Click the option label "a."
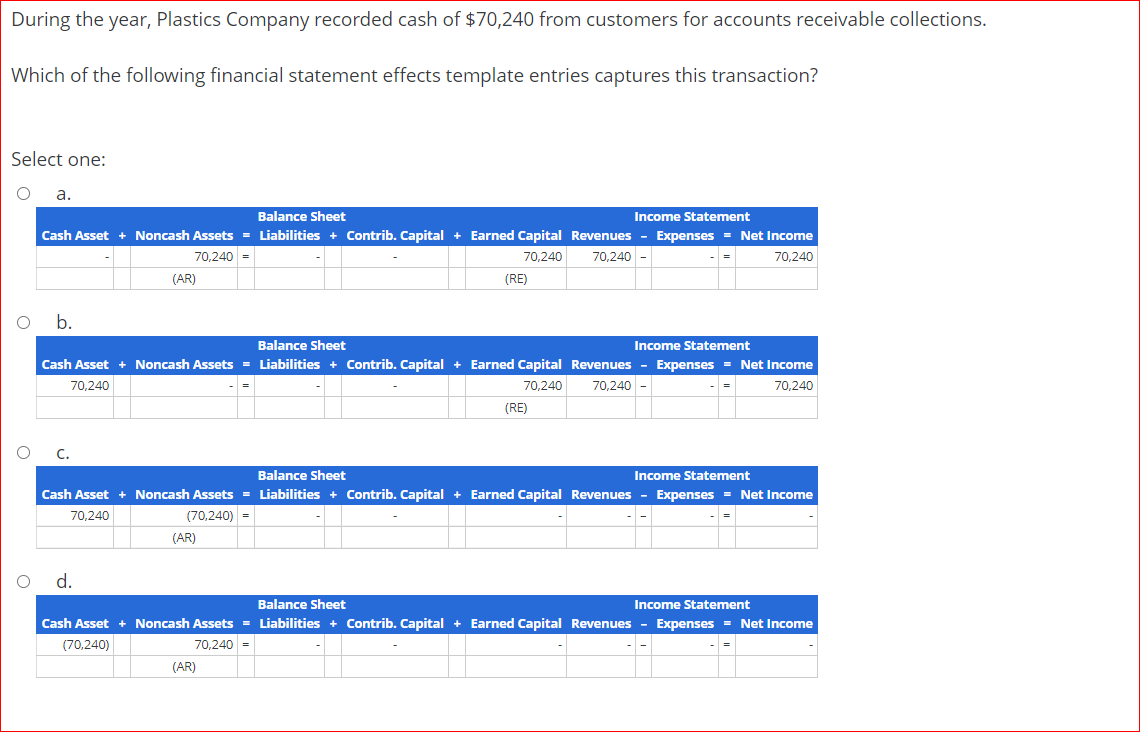Screen dimensions: 1140x732 click(62, 193)
